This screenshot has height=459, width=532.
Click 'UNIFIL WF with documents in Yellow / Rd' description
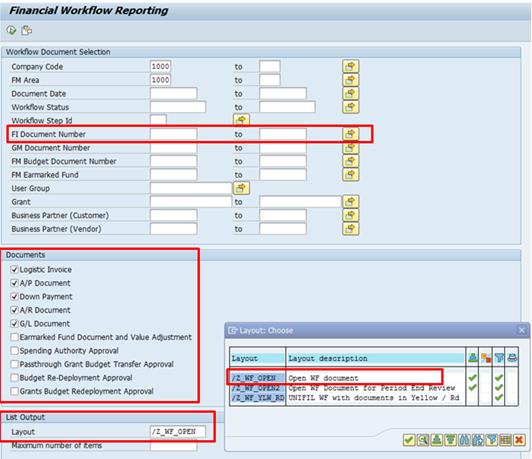[374, 398]
